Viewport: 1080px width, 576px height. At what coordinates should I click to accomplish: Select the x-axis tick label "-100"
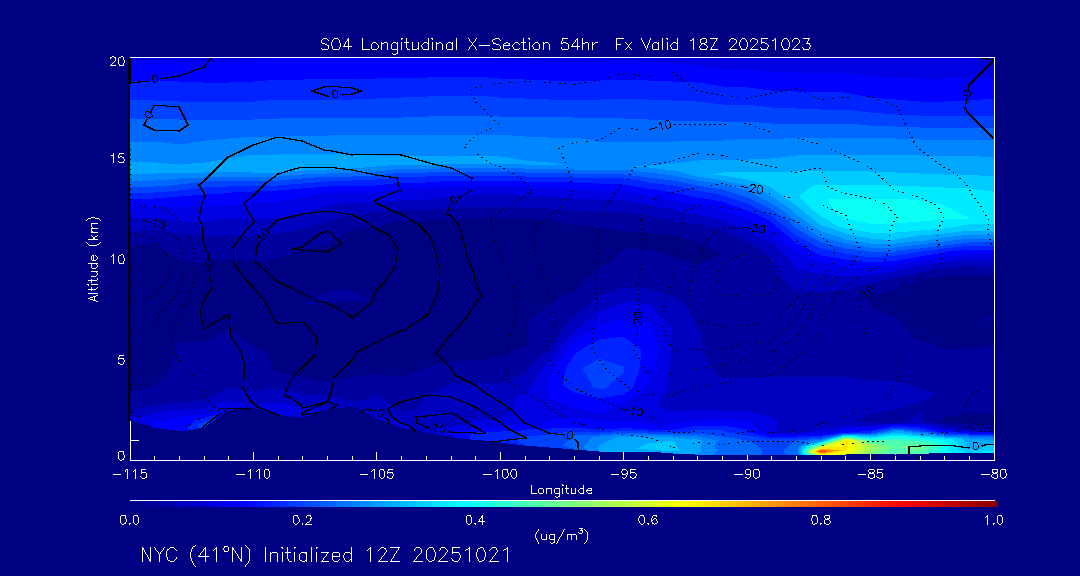(x=500, y=475)
